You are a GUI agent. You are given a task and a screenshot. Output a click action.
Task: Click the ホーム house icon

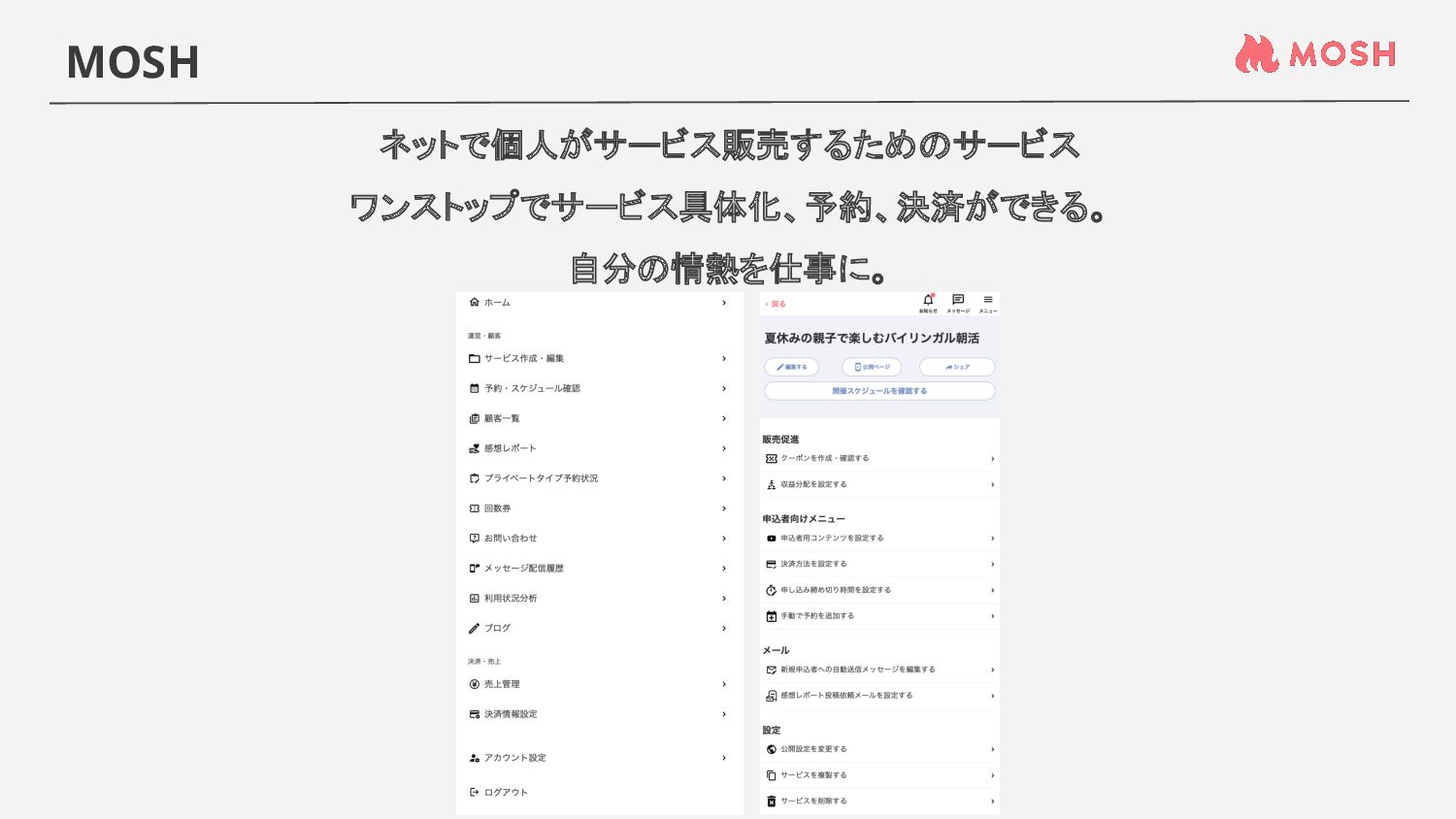click(474, 303)
